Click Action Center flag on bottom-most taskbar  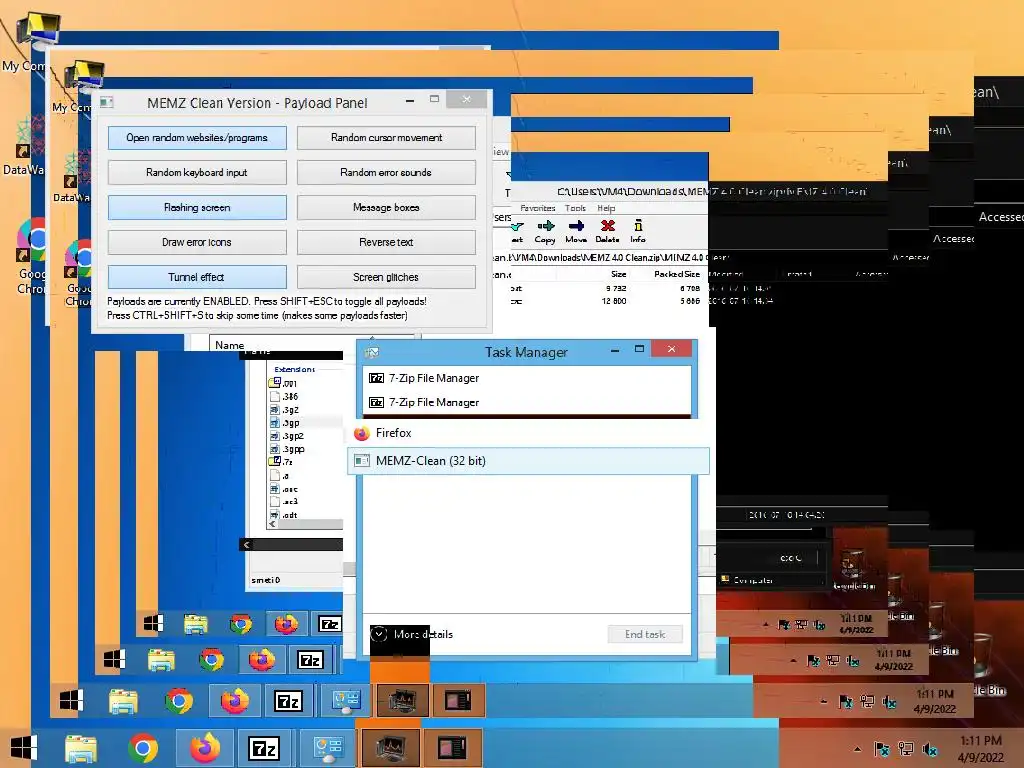tap(881, 749)
